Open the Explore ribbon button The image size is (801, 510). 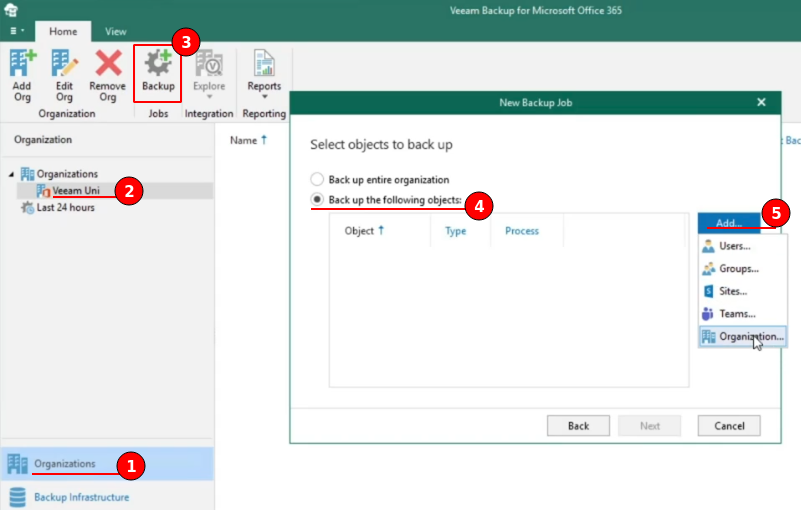pyautogui.click(x=209, y=75)
